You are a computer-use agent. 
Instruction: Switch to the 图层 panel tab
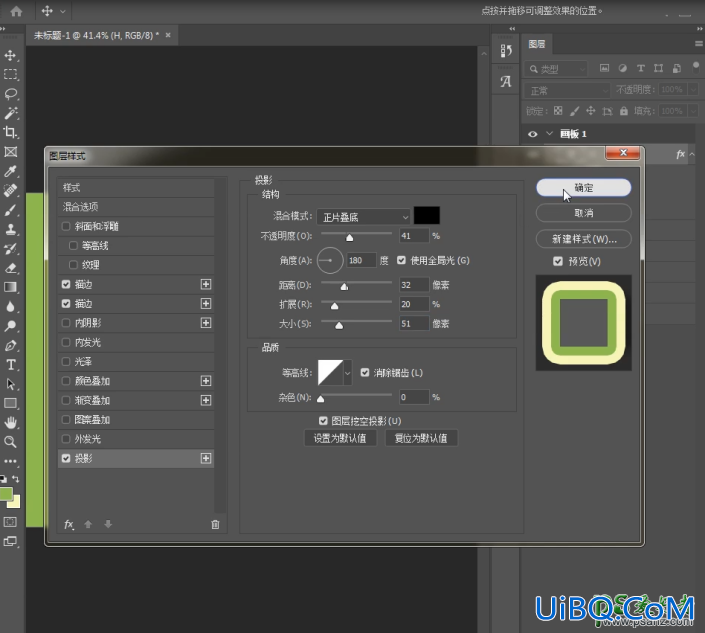pyautogui.click(x=536, y=44)
